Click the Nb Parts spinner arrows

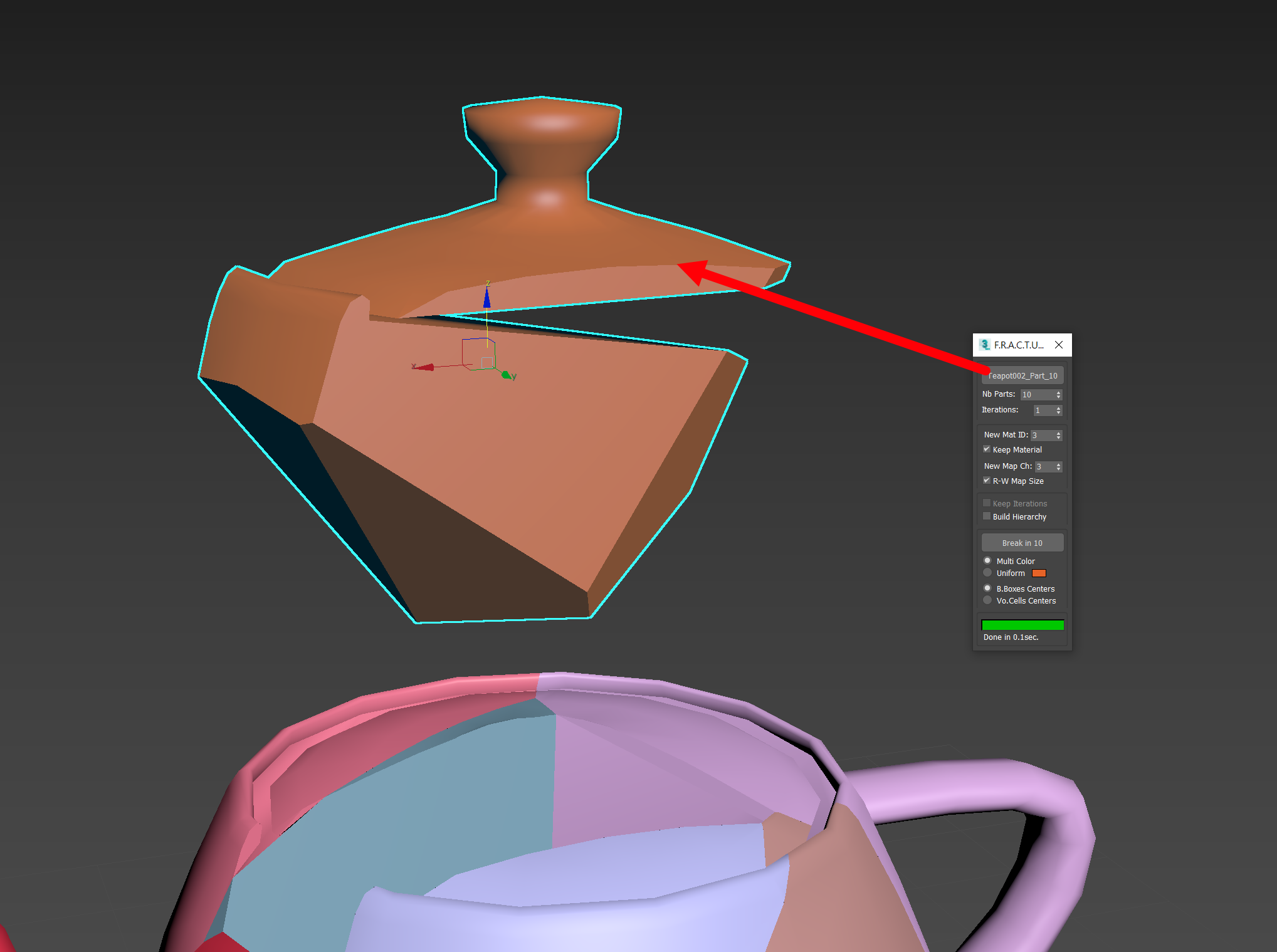pos(1059,394)
